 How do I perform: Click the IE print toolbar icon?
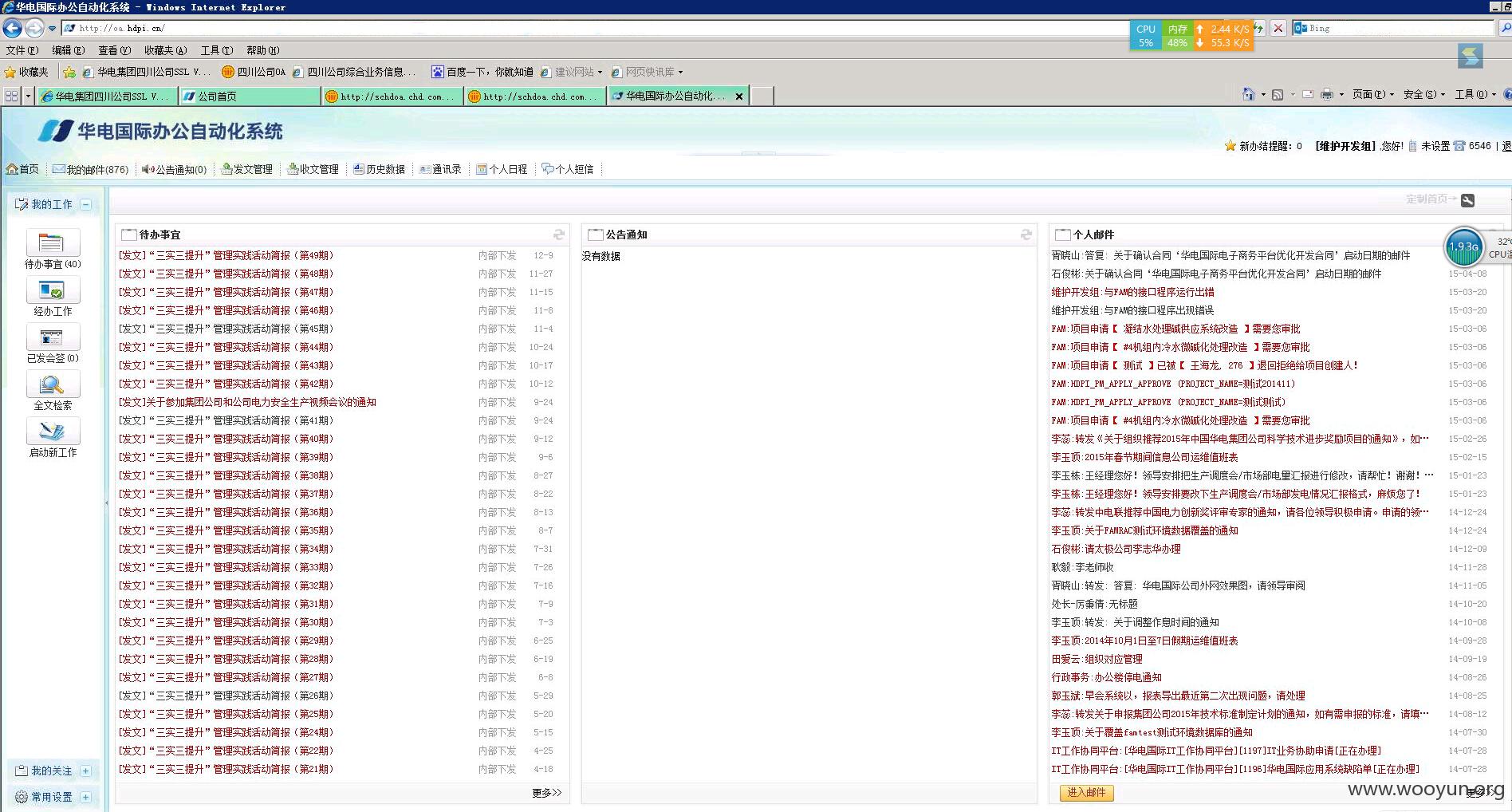[x=1327, y=94]
